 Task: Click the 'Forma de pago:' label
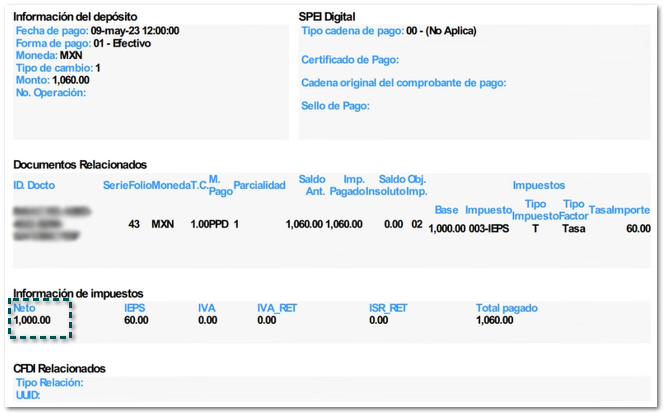point(54,43)
